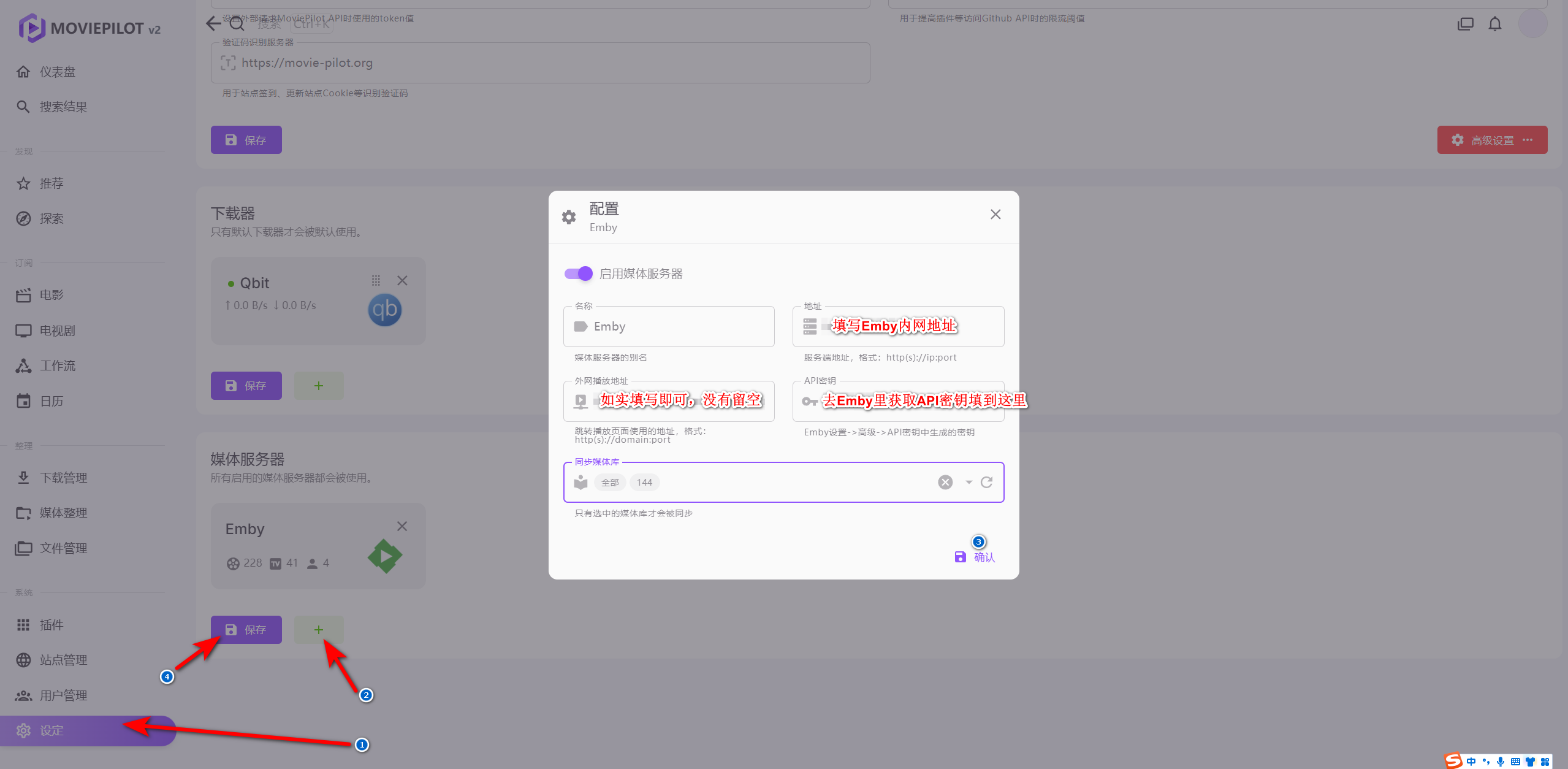
Task: Click the search magnifier in top bar
Action: point(237,23)
